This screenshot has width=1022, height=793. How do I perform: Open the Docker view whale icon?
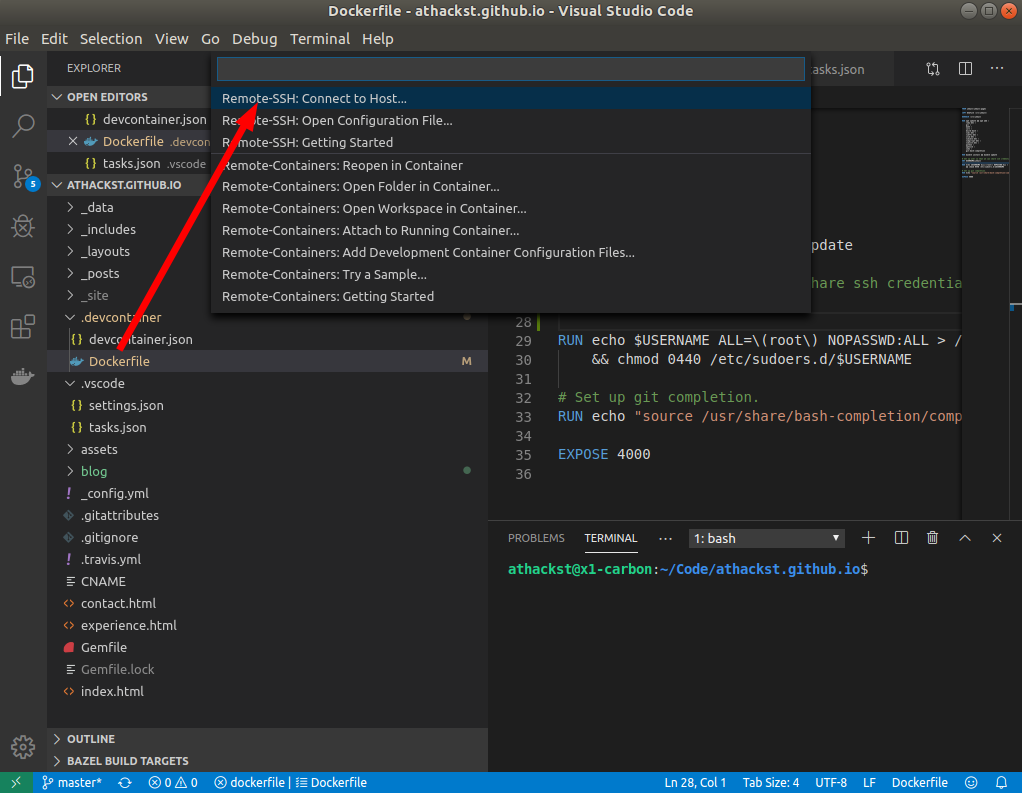pyautogui.click(x=23, y=377)
